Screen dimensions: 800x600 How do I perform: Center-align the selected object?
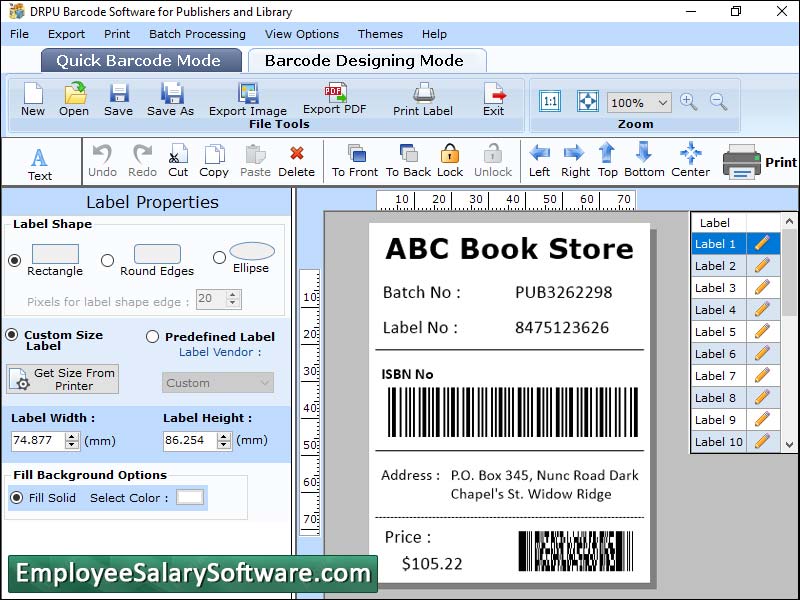click(x=690, y=160)
